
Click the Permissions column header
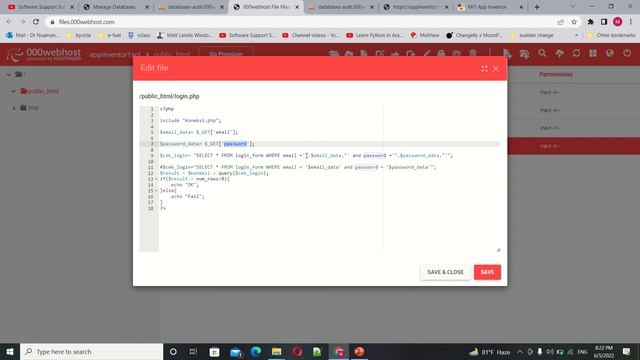coord(556,74)
